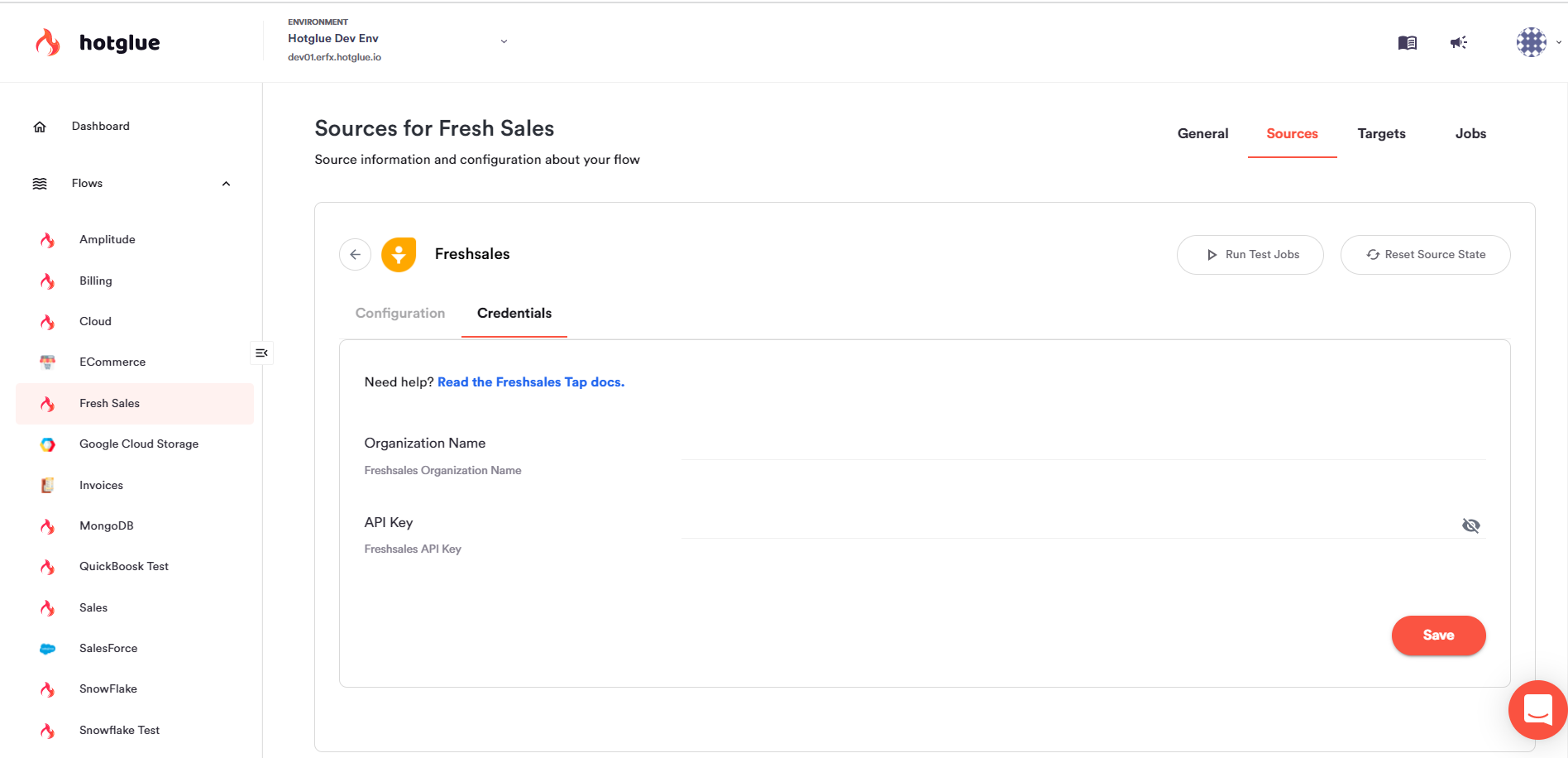Switch to the Configuration tab
Screen dimensions: 1568x758
(400, 314)
